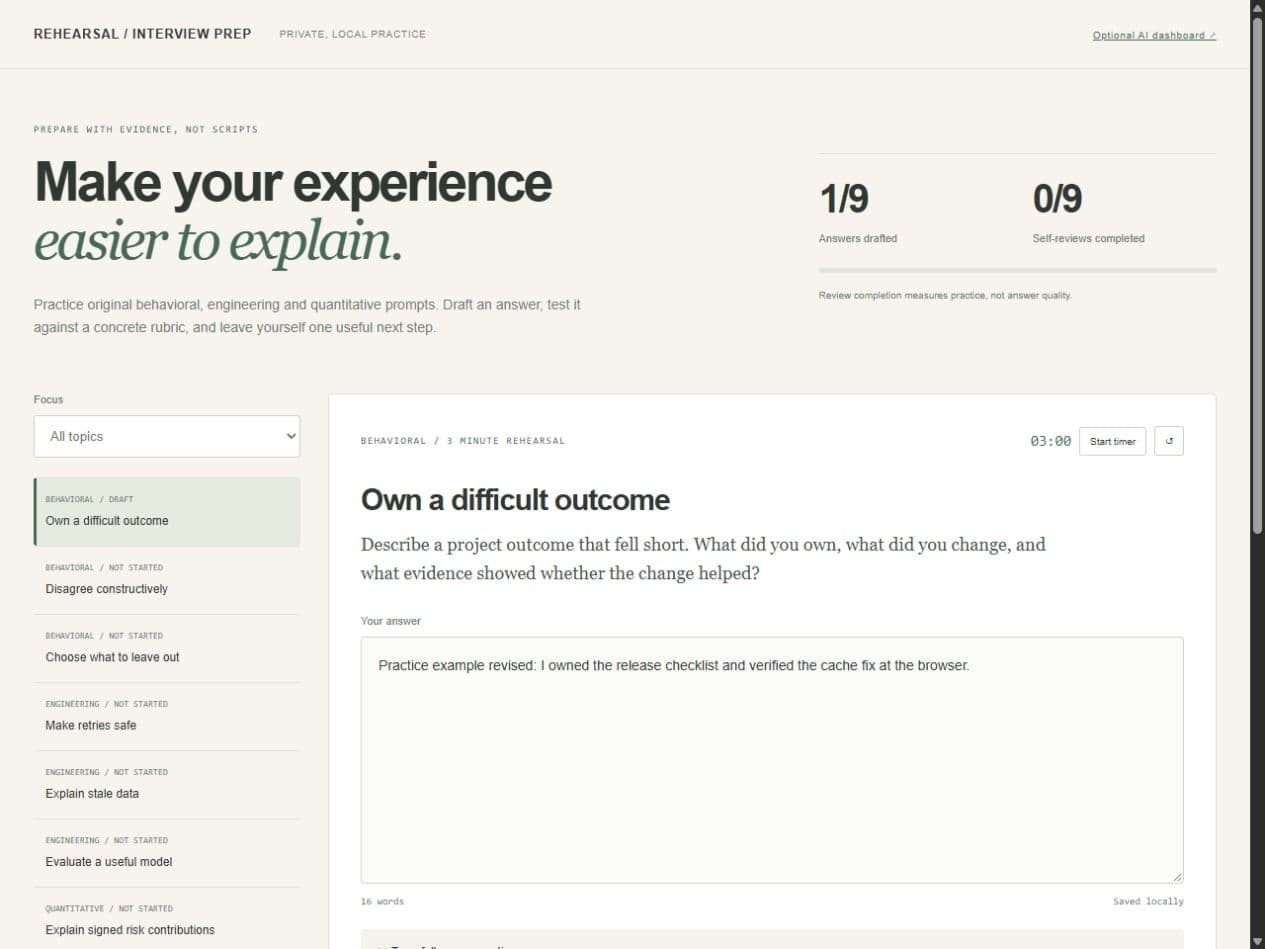Click the Private, local practice label
This screenshot has width=1265, height=949.
(x=352, y=34)
